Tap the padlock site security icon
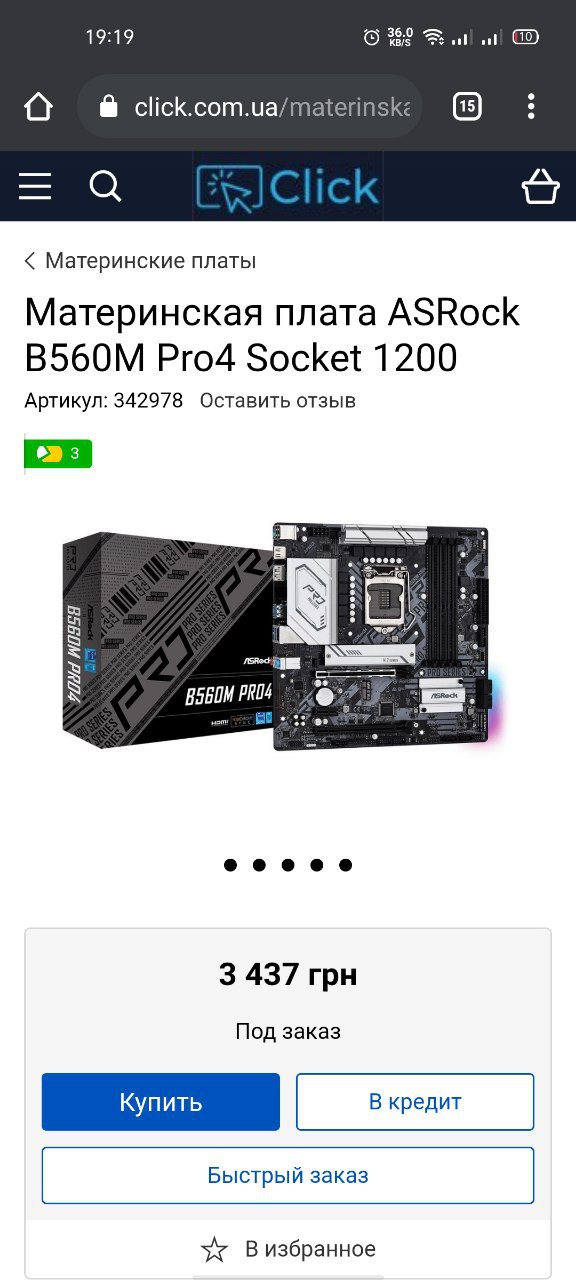This screenshot has width=576, height=1280. pyautogui.click(x=109, y=107)
